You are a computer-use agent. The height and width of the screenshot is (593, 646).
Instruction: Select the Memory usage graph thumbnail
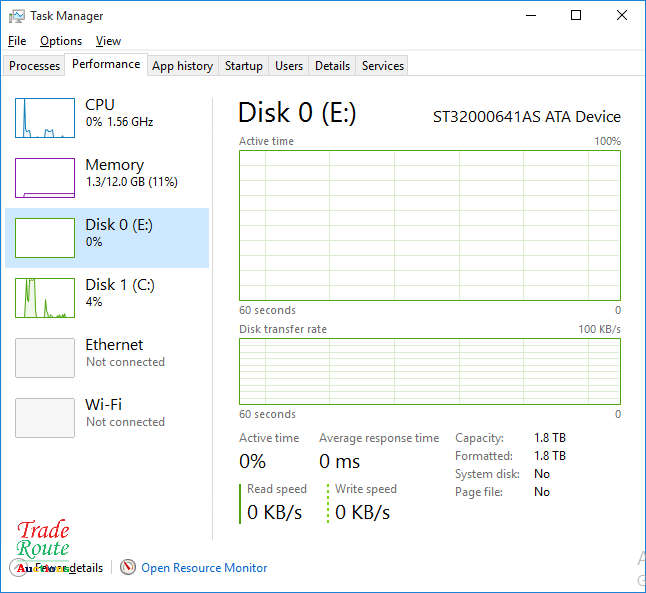(x=45, y=178)
